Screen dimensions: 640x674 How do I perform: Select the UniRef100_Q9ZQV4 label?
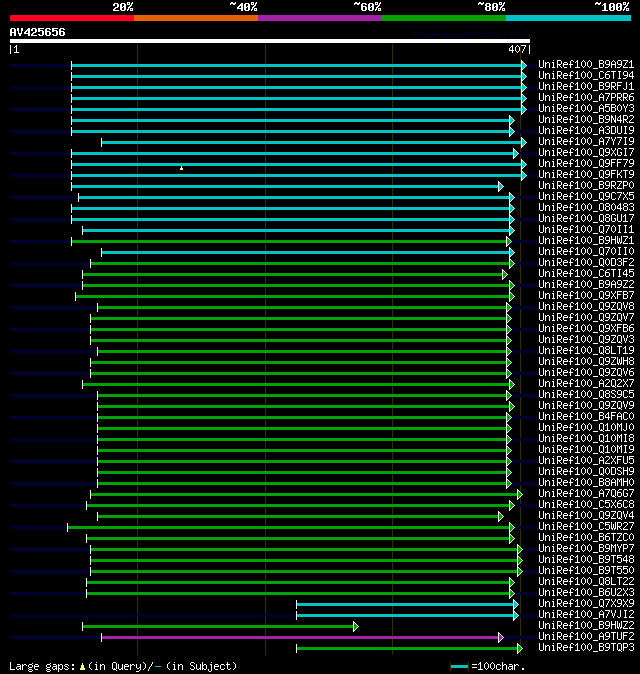tap(586, 515)
